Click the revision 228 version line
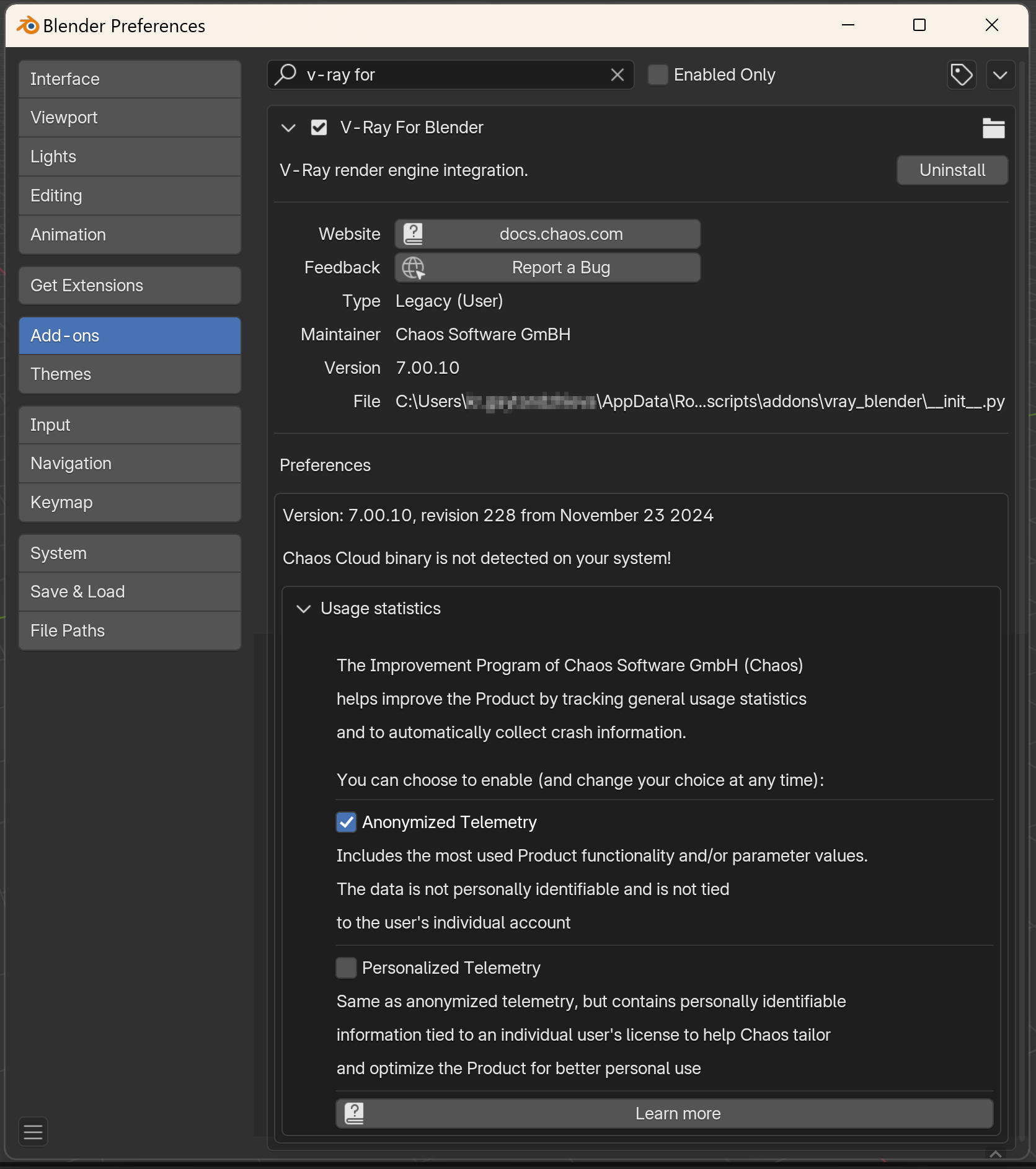The height and width of the screenshot is (1169, 1036). click(x=498, y=516)
